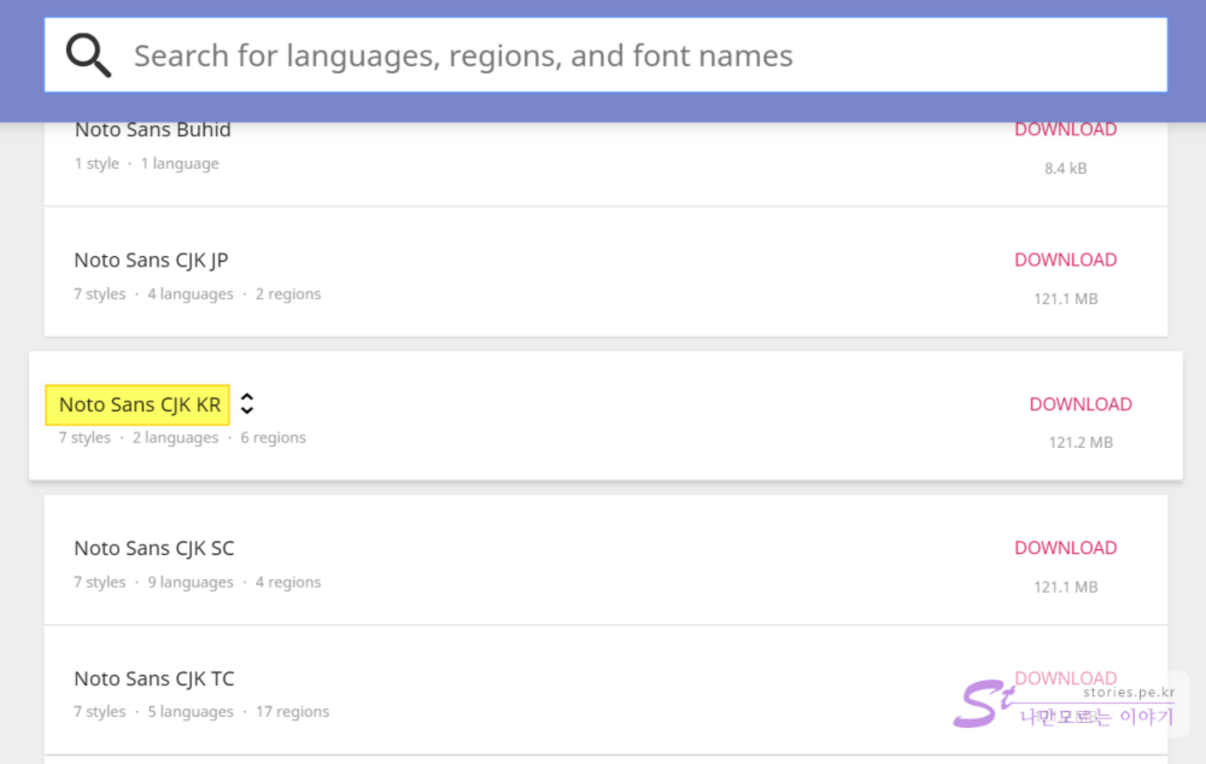Click "6 regions" under Noto Sans CJK KR
This screenshot has width=1206, height=764.
[x=273, y=438]
